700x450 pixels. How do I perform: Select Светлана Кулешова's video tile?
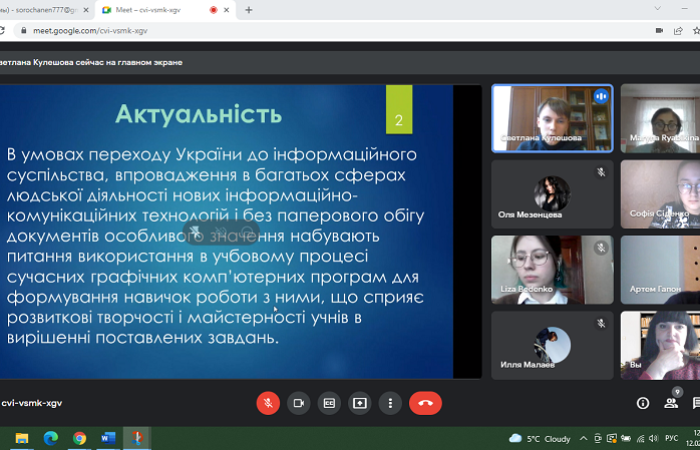click(x=552, y=118)
